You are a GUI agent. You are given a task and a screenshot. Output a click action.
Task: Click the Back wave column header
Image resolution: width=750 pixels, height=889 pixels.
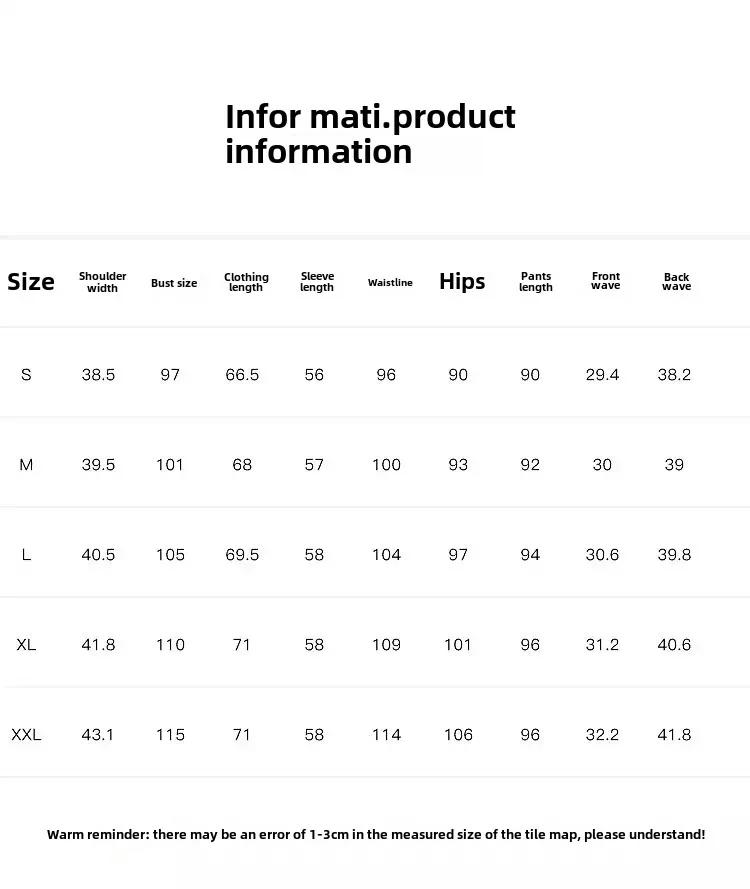coord(677,282)
